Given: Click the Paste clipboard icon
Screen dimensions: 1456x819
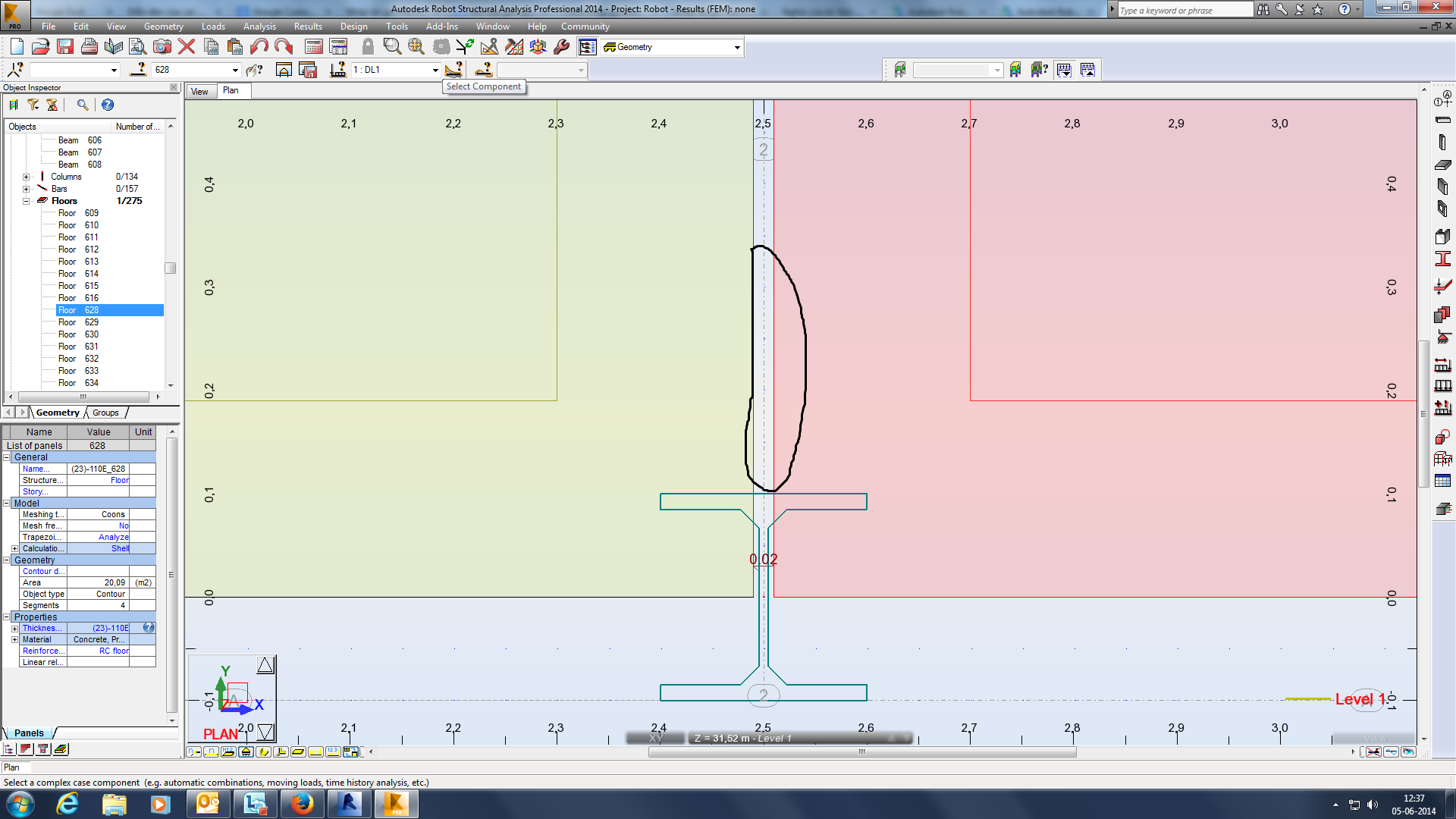Looking at the screenshot, I should pos(235,47).
